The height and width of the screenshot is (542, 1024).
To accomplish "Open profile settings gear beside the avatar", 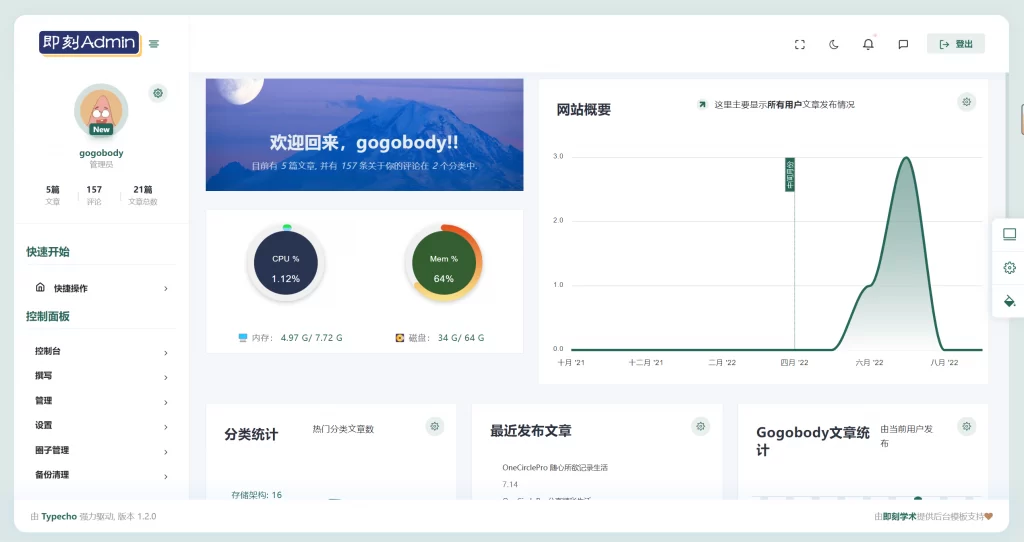I will click(158, 93).
